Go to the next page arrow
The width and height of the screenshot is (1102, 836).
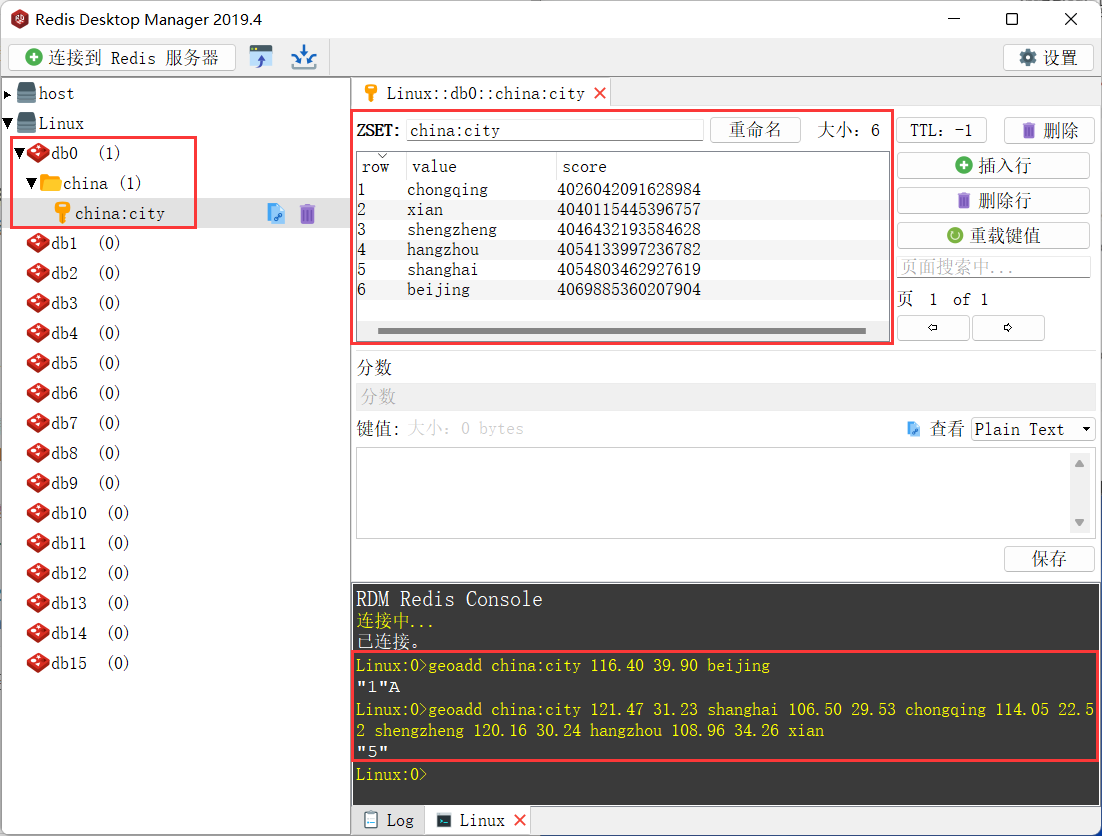coord(1007,328)
